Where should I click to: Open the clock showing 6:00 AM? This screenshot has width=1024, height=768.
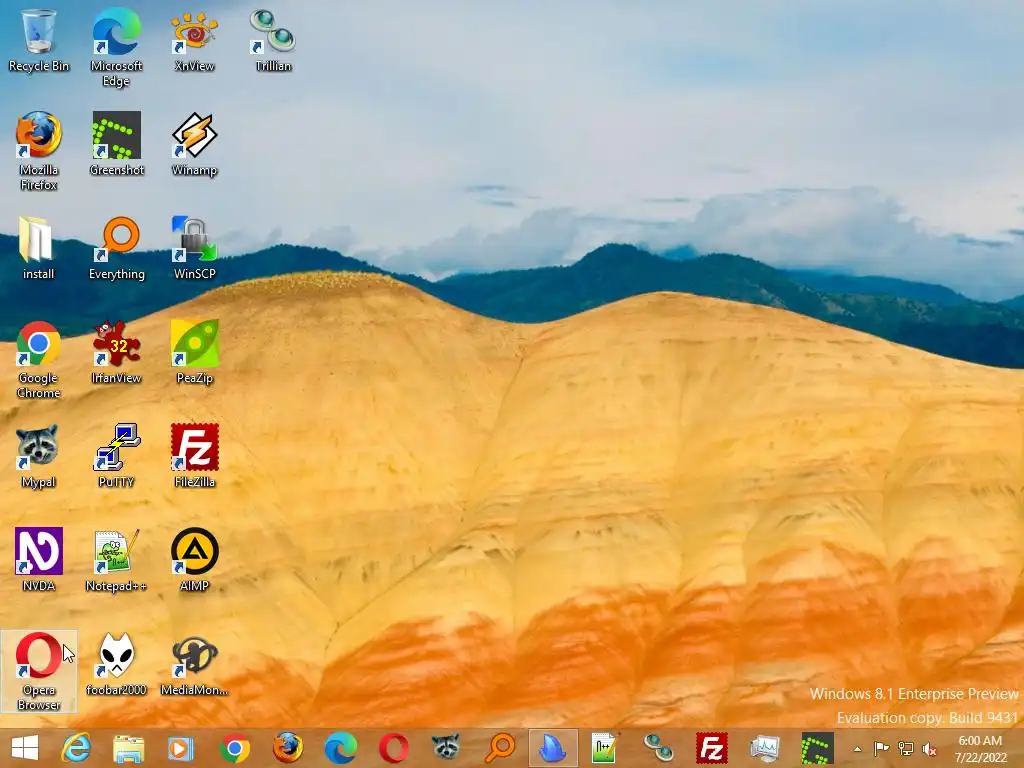(980, 748)
